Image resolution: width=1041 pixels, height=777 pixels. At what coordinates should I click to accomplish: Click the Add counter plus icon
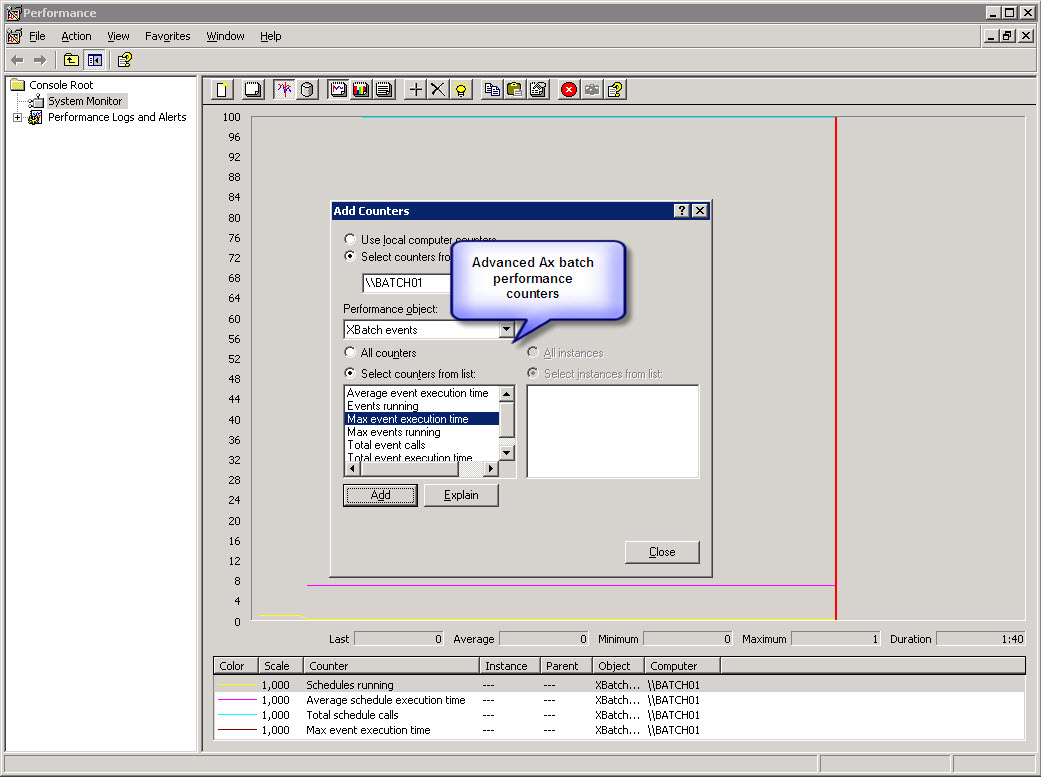click(416, 90)
